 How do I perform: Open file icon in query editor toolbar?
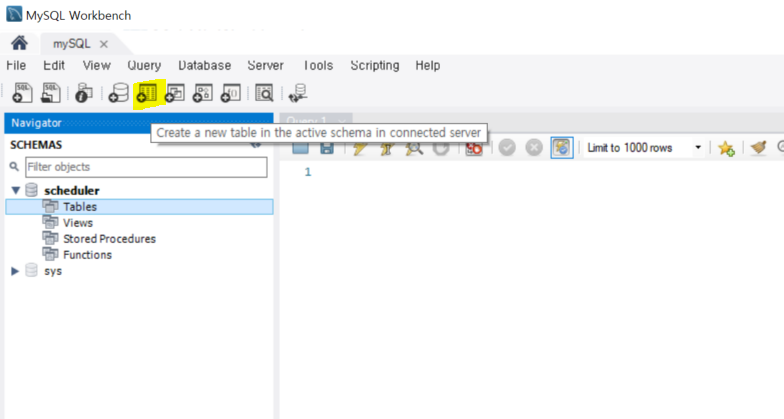(300, 148)
